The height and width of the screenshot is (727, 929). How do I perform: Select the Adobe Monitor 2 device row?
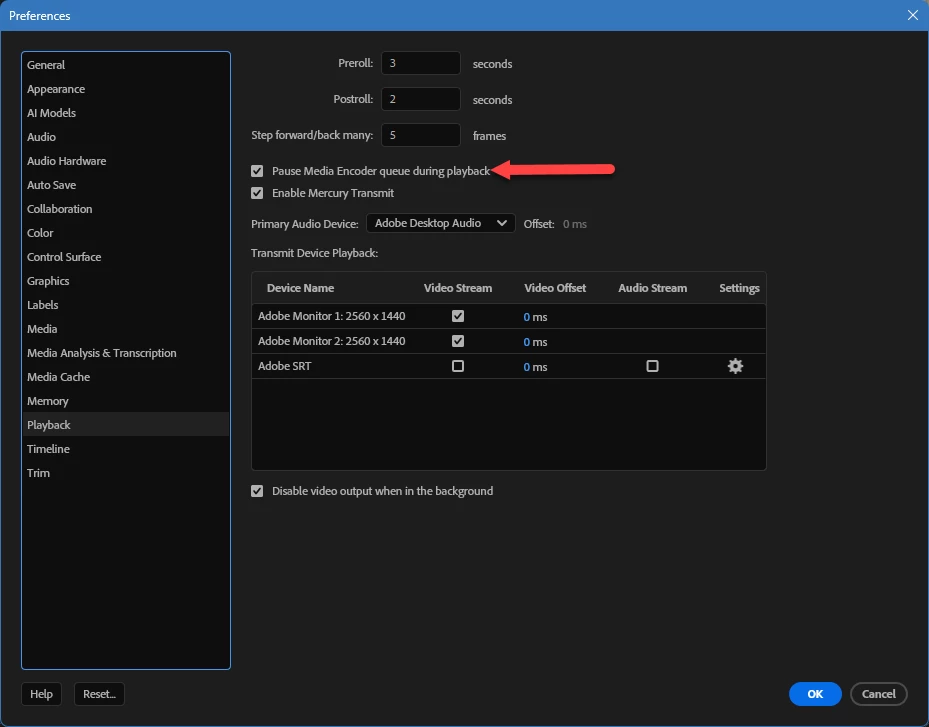tap(509, 341)
